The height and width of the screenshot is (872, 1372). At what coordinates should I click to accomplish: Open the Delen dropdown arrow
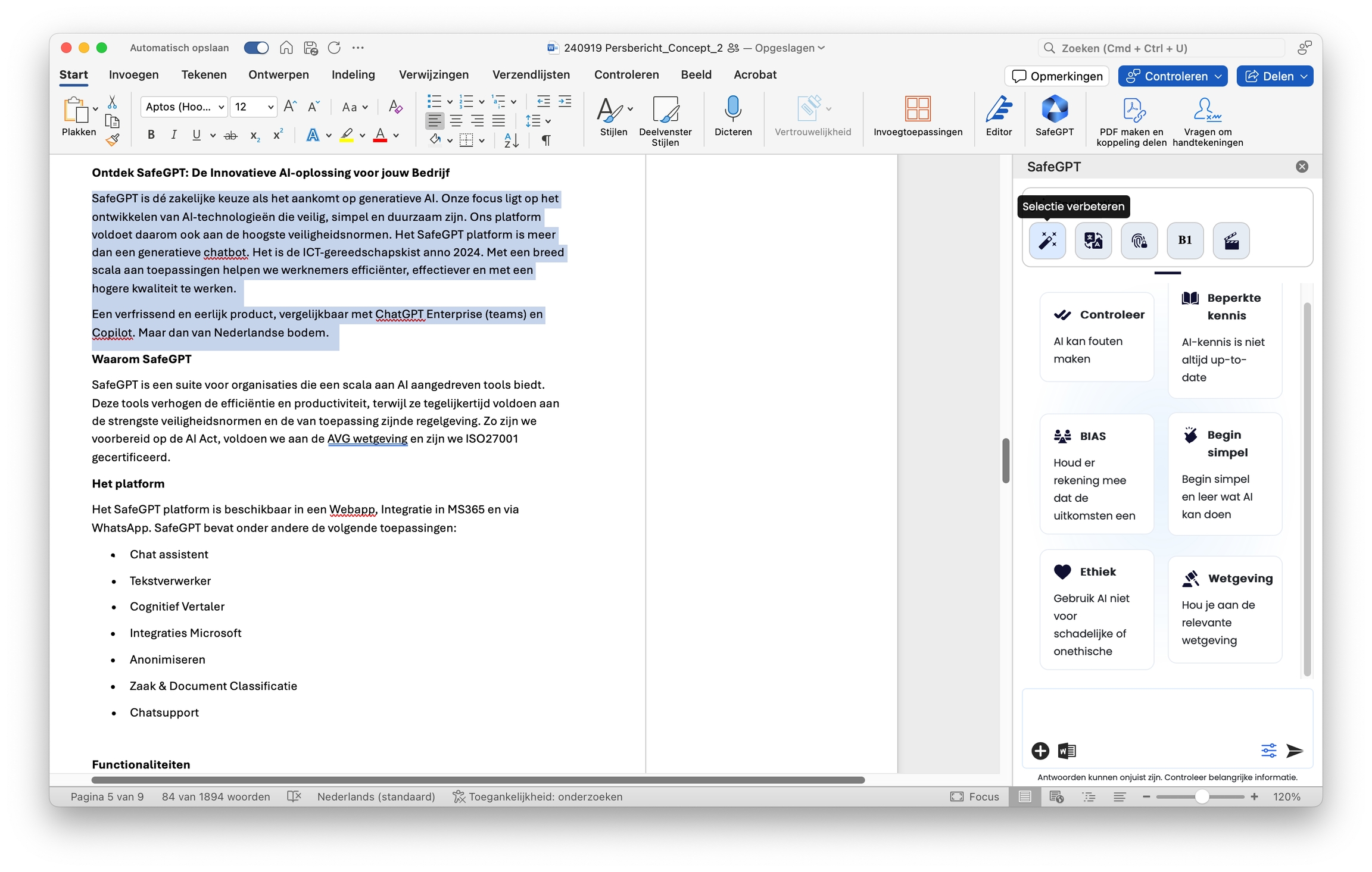point(1304,76)
